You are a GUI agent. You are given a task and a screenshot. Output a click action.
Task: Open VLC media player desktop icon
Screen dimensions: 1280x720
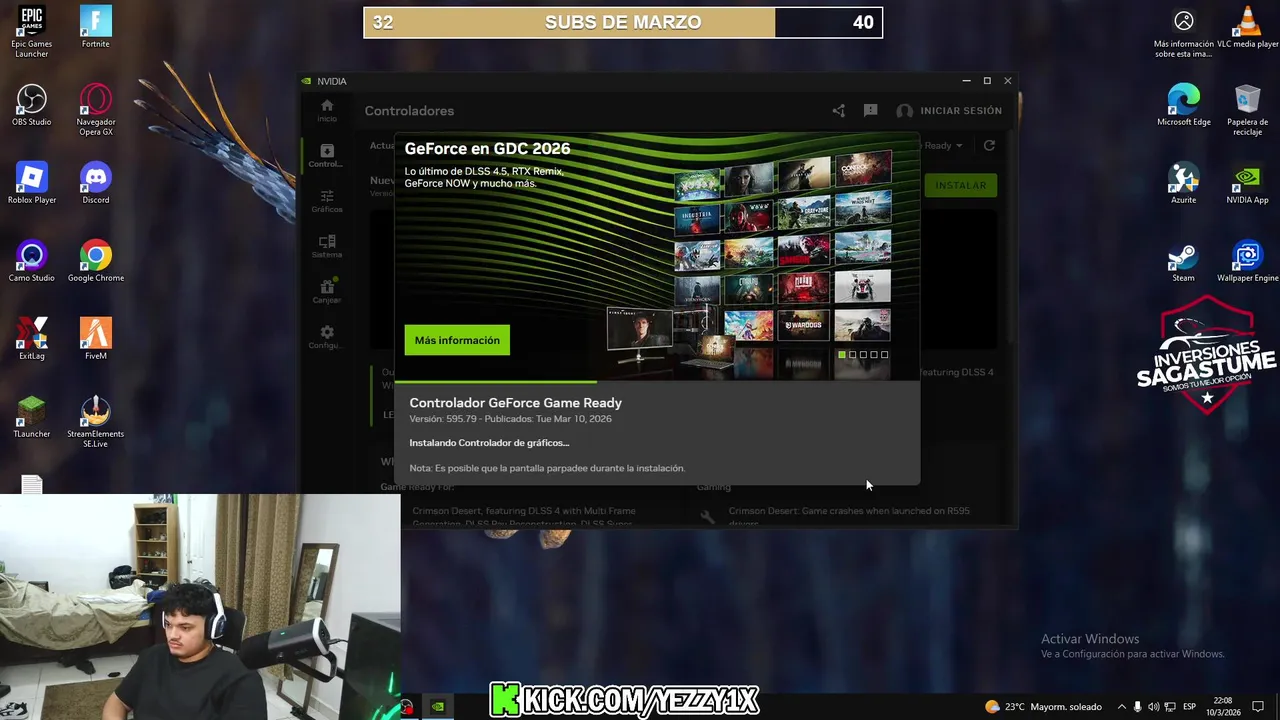1247,28
